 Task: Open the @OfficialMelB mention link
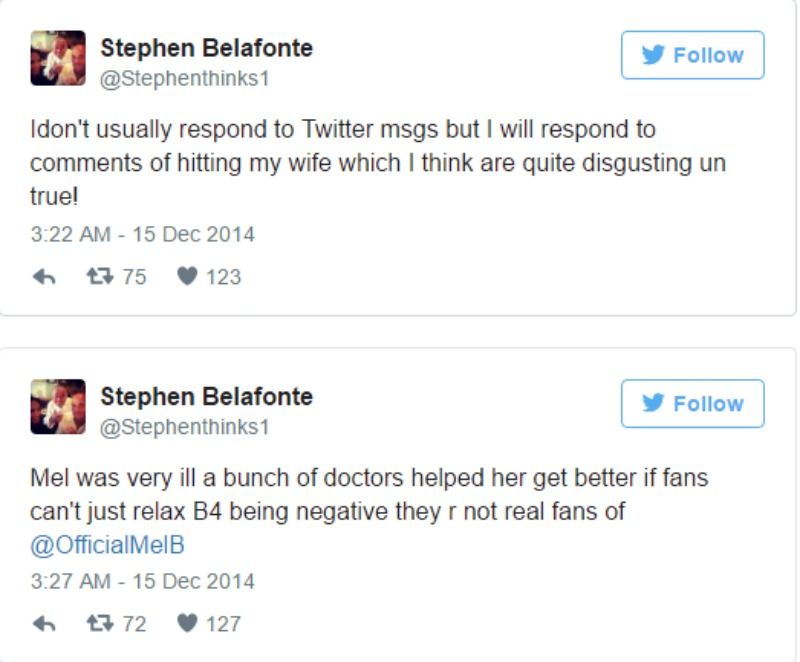[x=108, y=545]
